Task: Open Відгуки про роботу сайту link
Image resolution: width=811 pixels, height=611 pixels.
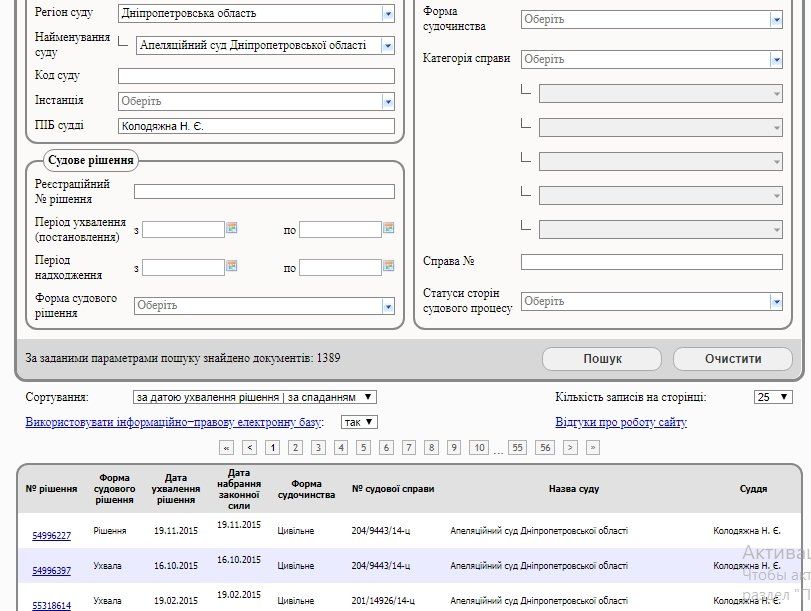Action: coord(621,422)
